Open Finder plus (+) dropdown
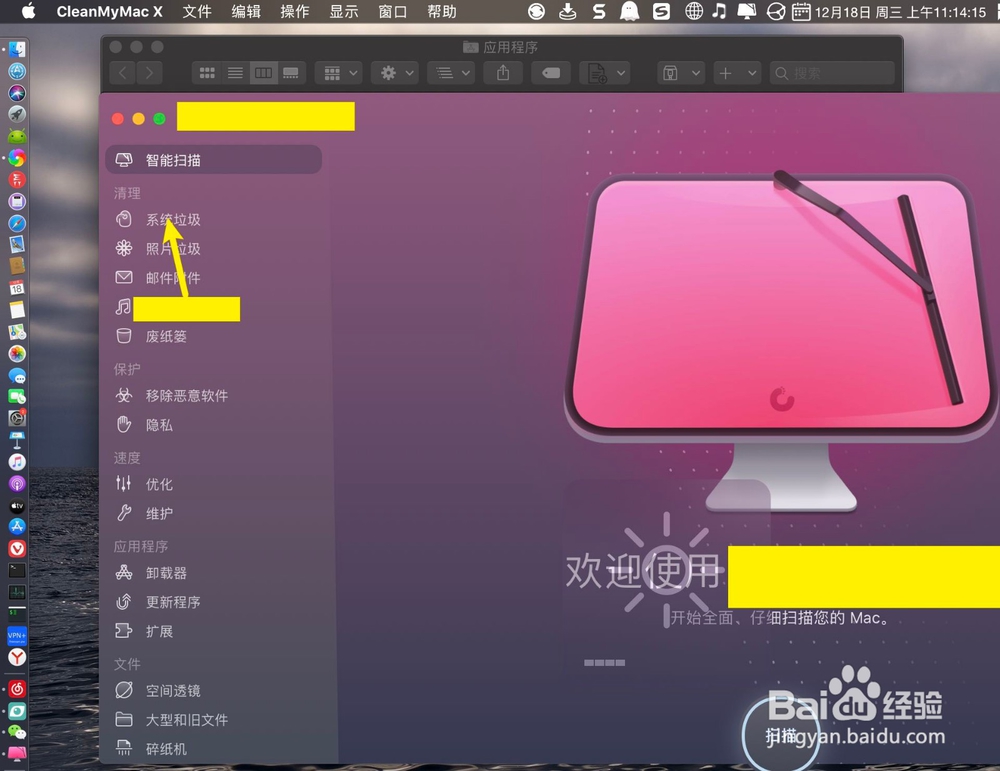This screenshot has height=771, width=1000. tap(737, 73)
